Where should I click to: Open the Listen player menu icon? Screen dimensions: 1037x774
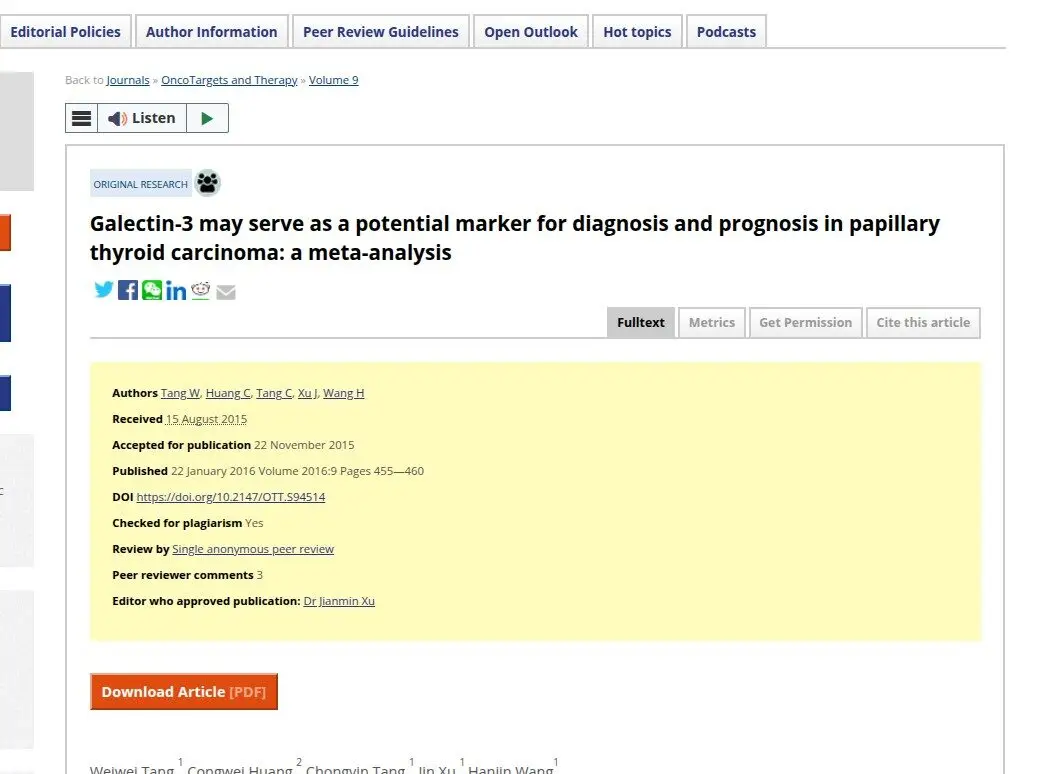81,118
